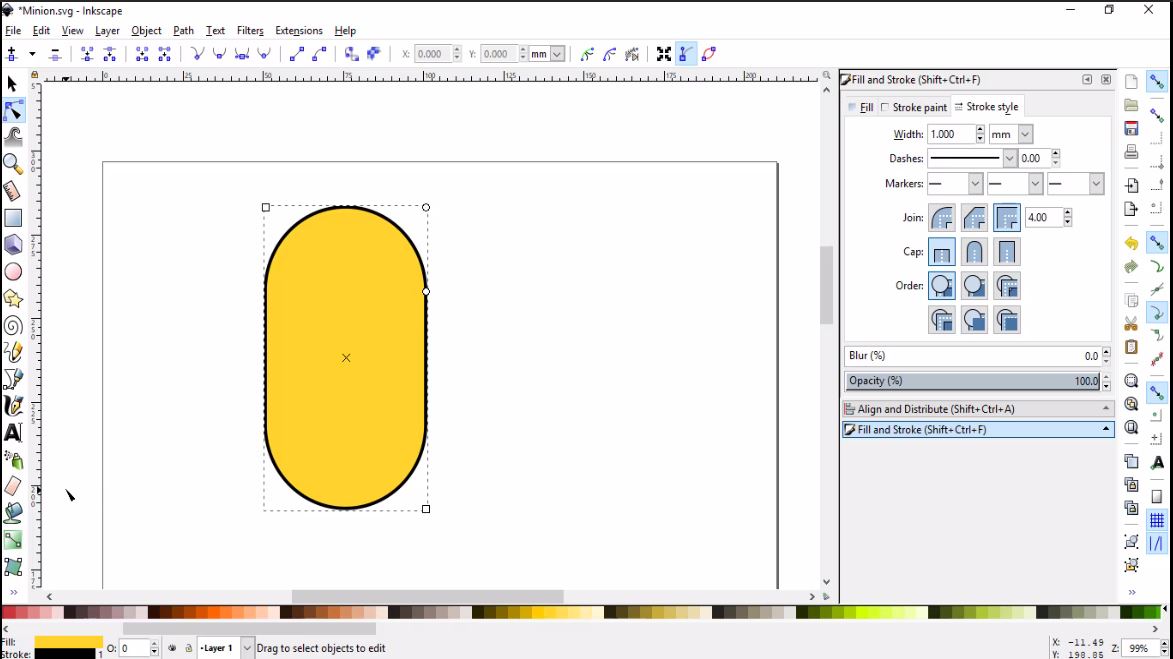Open the Extensions menu
The image size is (1173, 659).
pyautogui.click(x=298, y=31)
